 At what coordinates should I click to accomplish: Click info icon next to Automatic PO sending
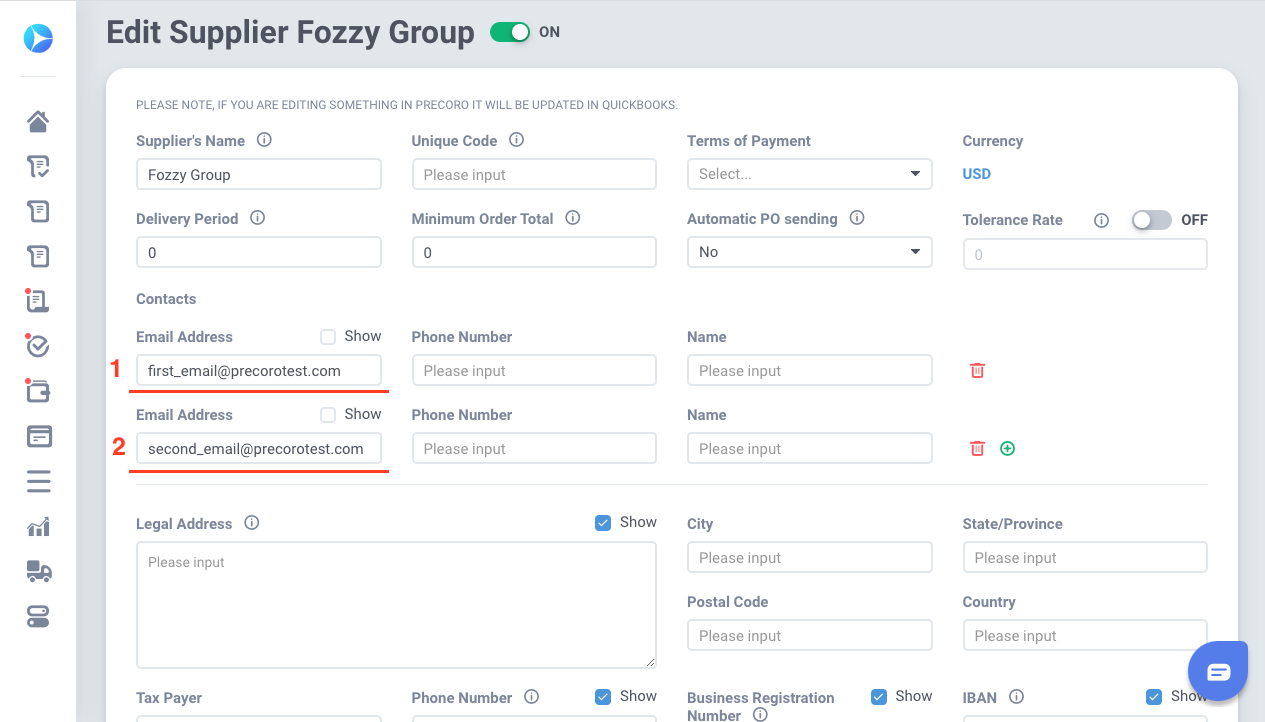tap(856, 217)
